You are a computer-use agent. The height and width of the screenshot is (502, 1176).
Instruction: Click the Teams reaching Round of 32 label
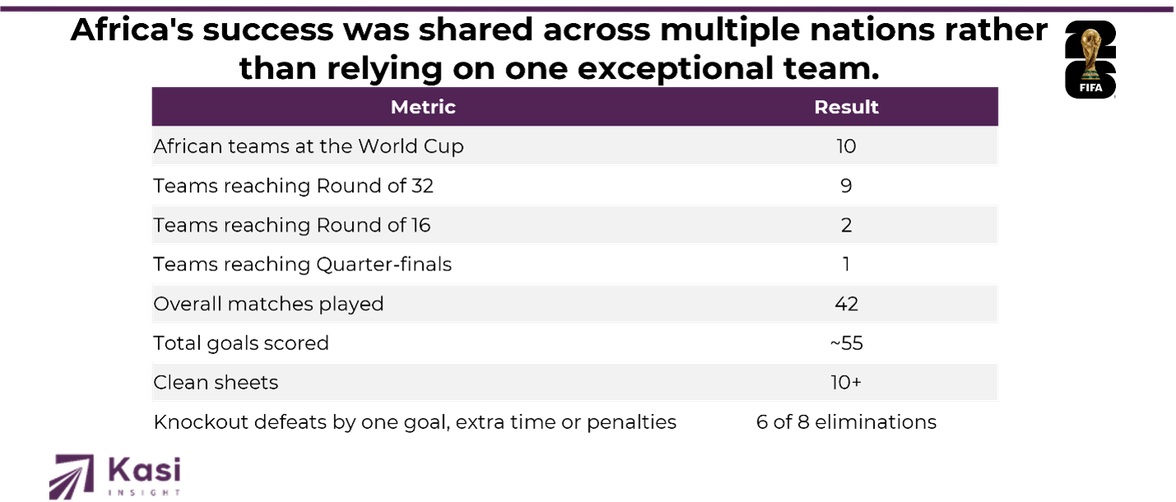pyautogui.click(x=293, y=186)
